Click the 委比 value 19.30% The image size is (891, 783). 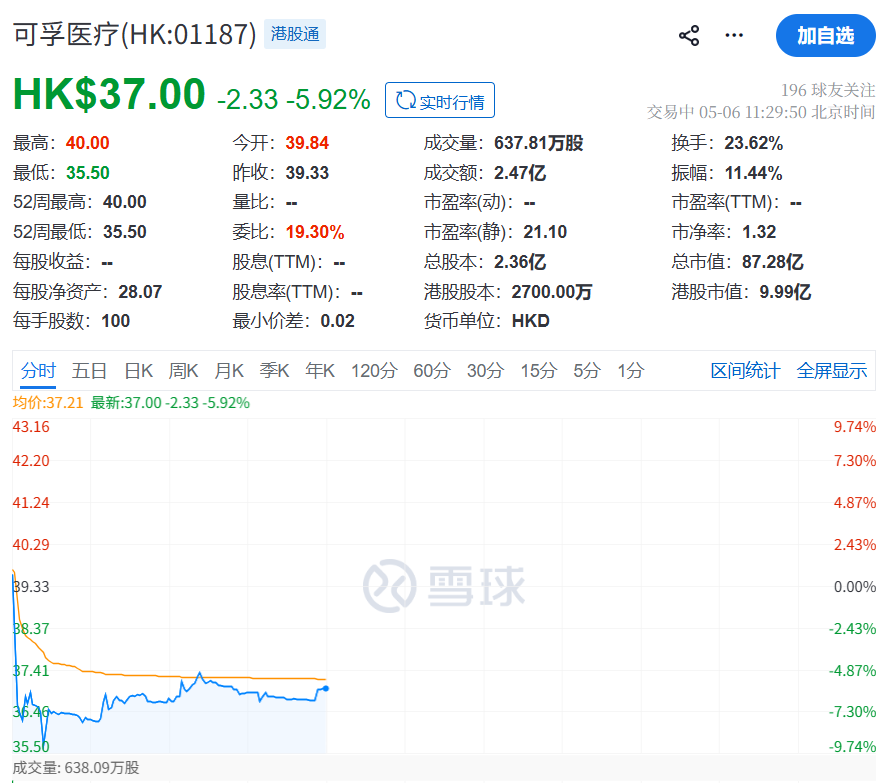tap(314, 231)
